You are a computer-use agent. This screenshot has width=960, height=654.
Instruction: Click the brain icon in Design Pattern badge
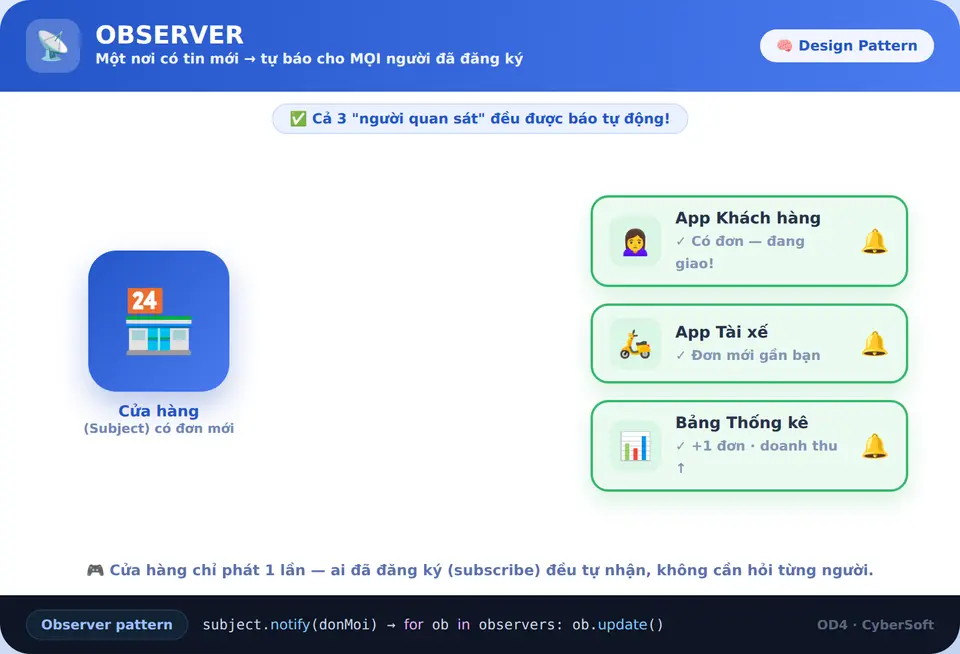[784, 46]
